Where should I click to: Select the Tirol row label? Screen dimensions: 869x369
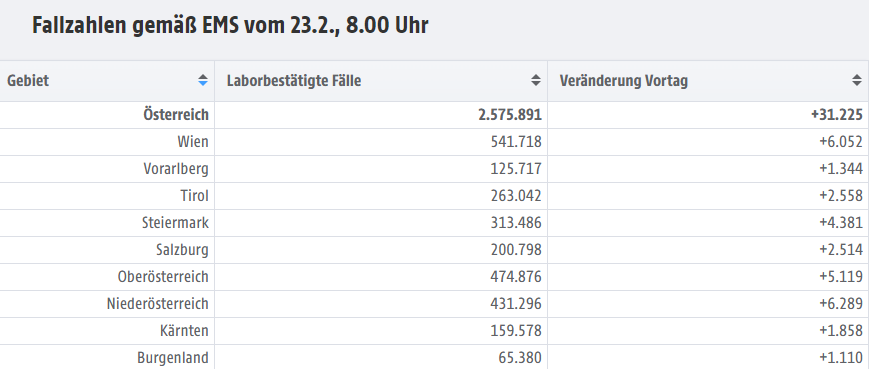pos(195,196)
